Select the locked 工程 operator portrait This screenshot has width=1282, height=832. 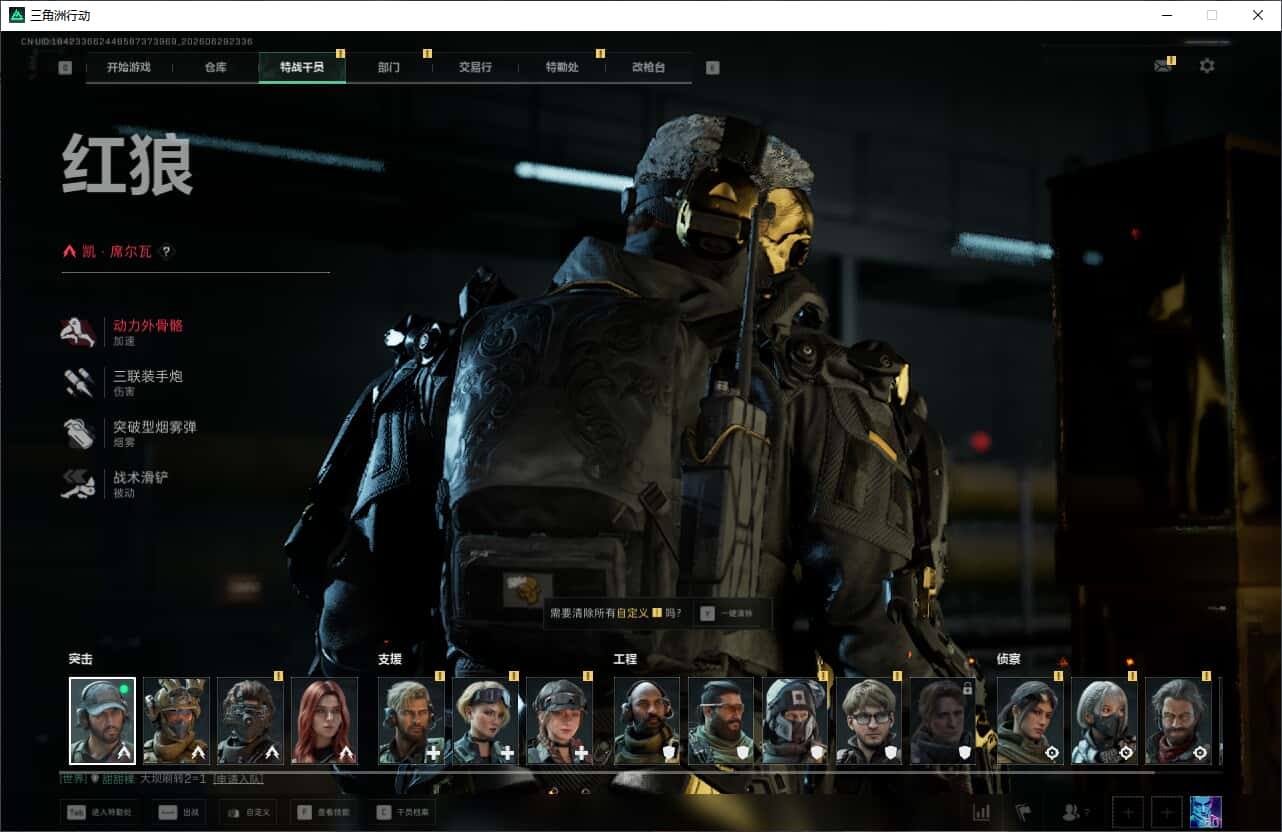tap(943, 721)
